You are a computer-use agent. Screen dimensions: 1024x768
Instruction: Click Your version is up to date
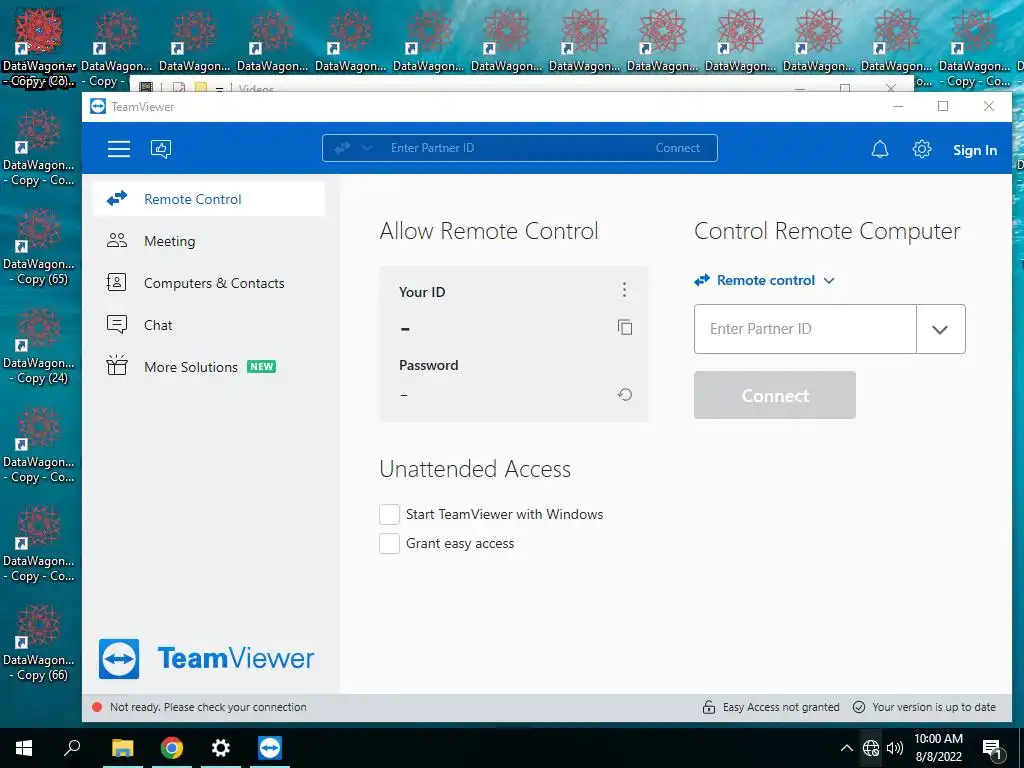tap(924, 707)
